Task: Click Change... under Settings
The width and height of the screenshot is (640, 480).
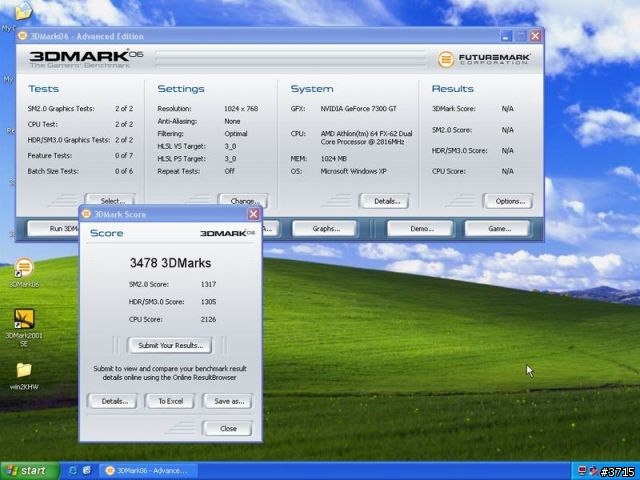Action: click(x=244, y=200)
